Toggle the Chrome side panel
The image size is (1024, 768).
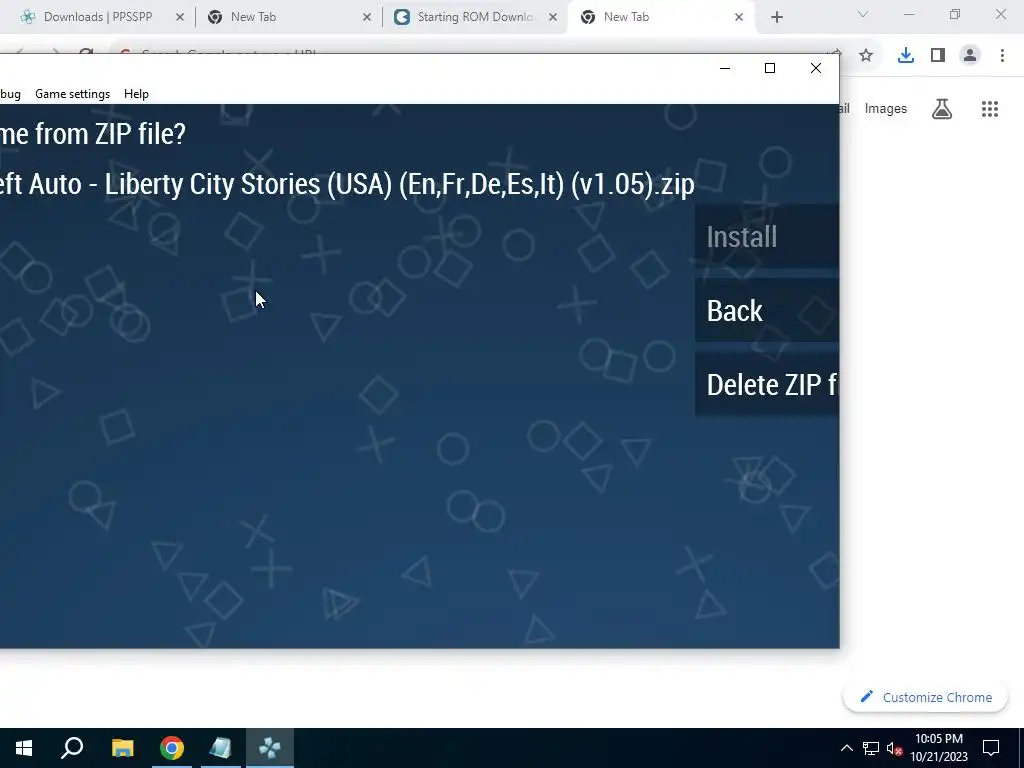point(938,56)
